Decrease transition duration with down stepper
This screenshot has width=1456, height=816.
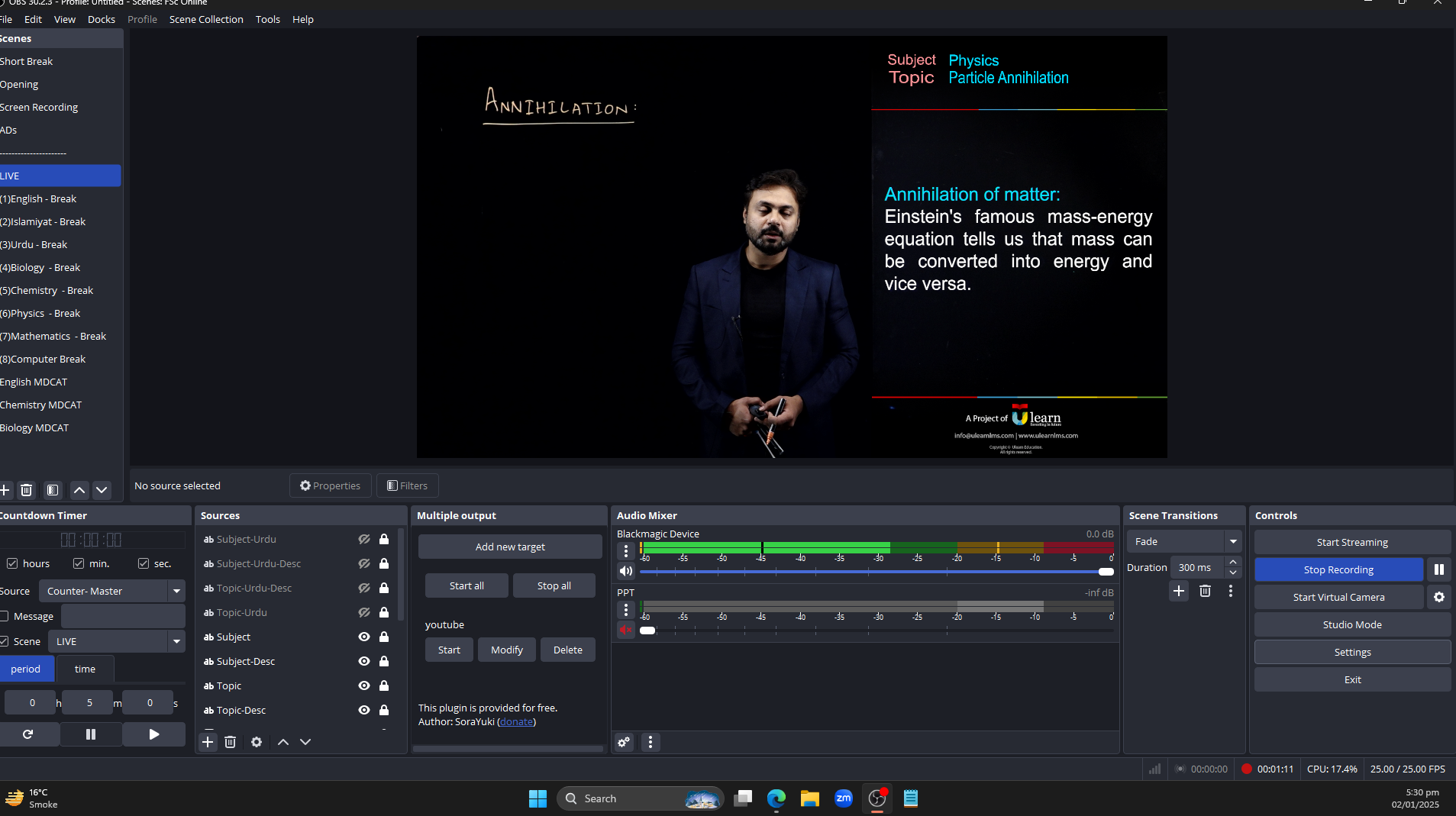[1233, 572]
